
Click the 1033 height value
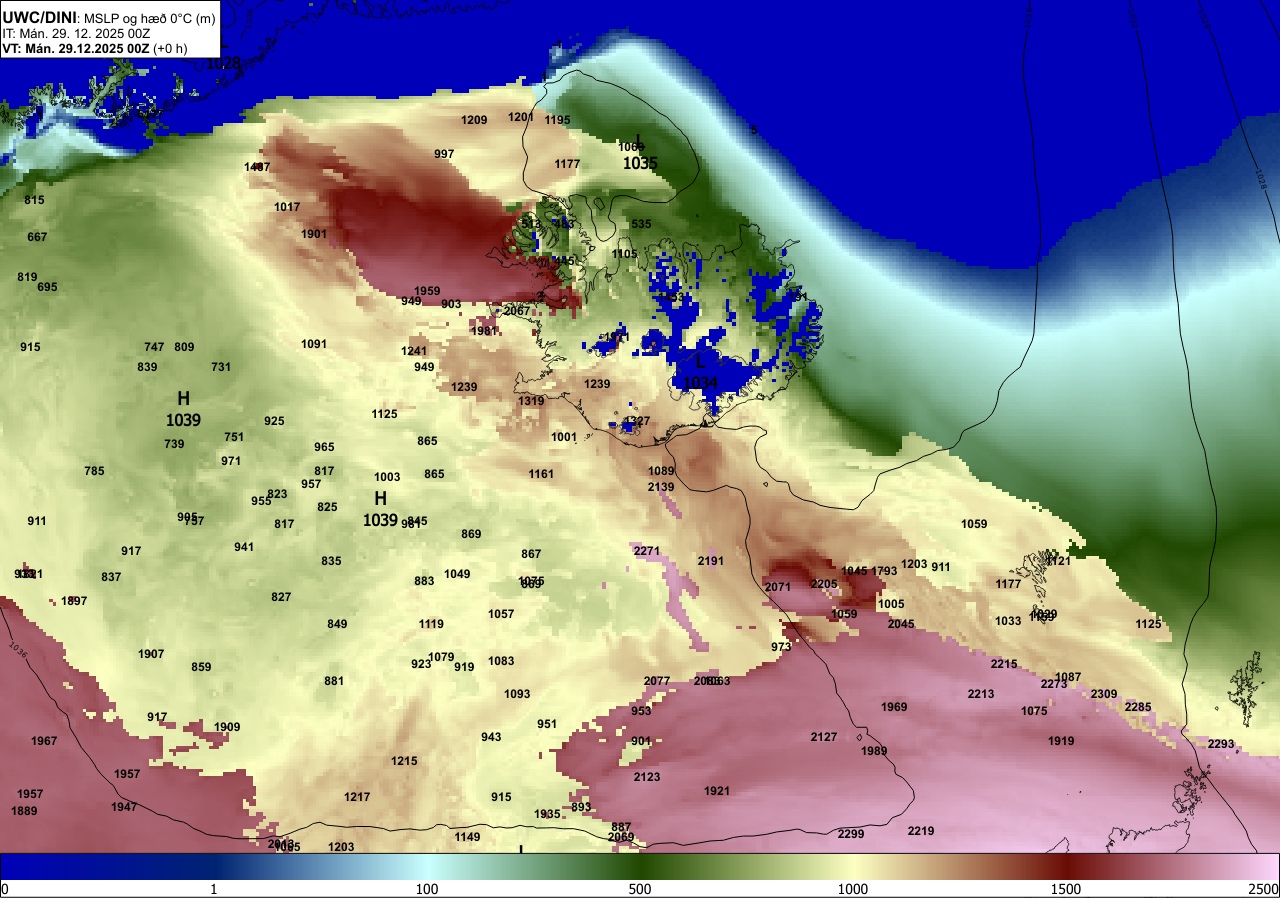point(1008,621)
